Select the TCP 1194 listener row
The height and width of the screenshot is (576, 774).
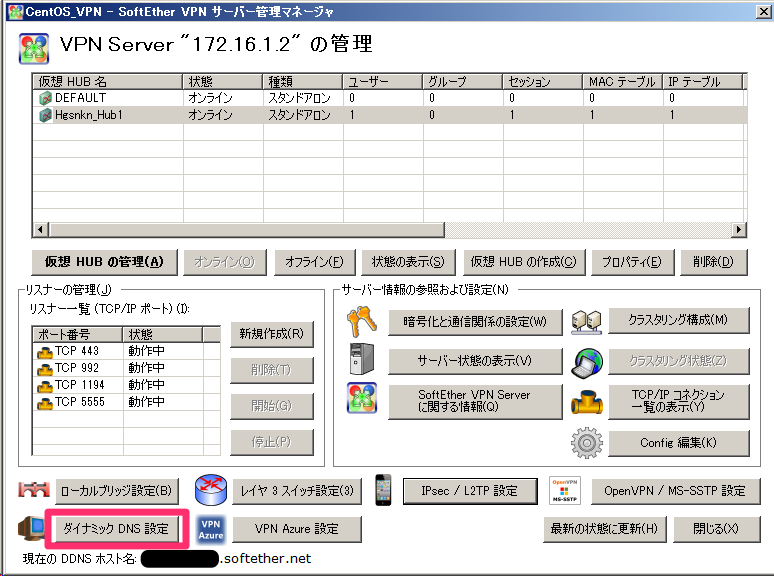click(x=126, y=385)
